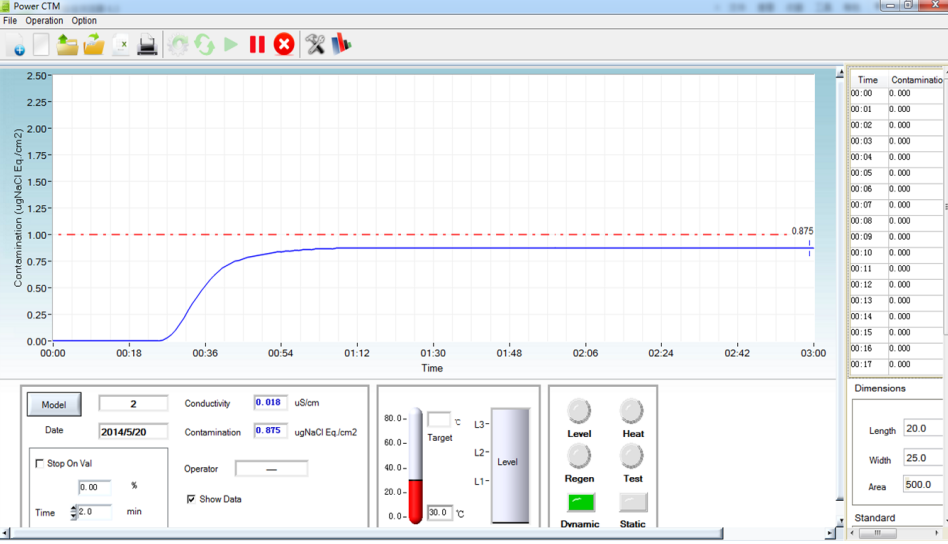948x544 pixels.
Task: Click the Time value stepper arrows
Action: coord(73,512)
